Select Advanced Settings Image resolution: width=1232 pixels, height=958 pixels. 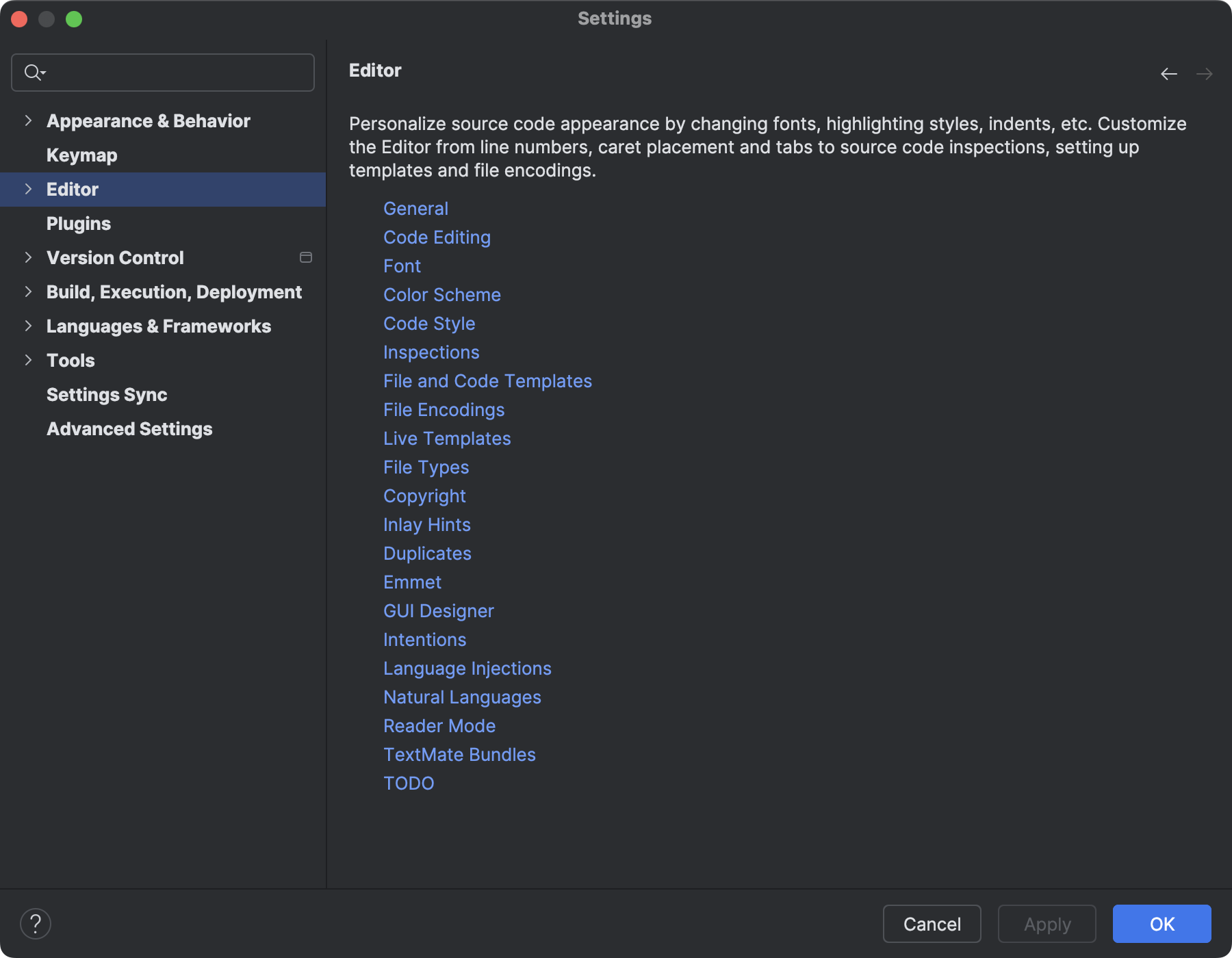(129, 429)
